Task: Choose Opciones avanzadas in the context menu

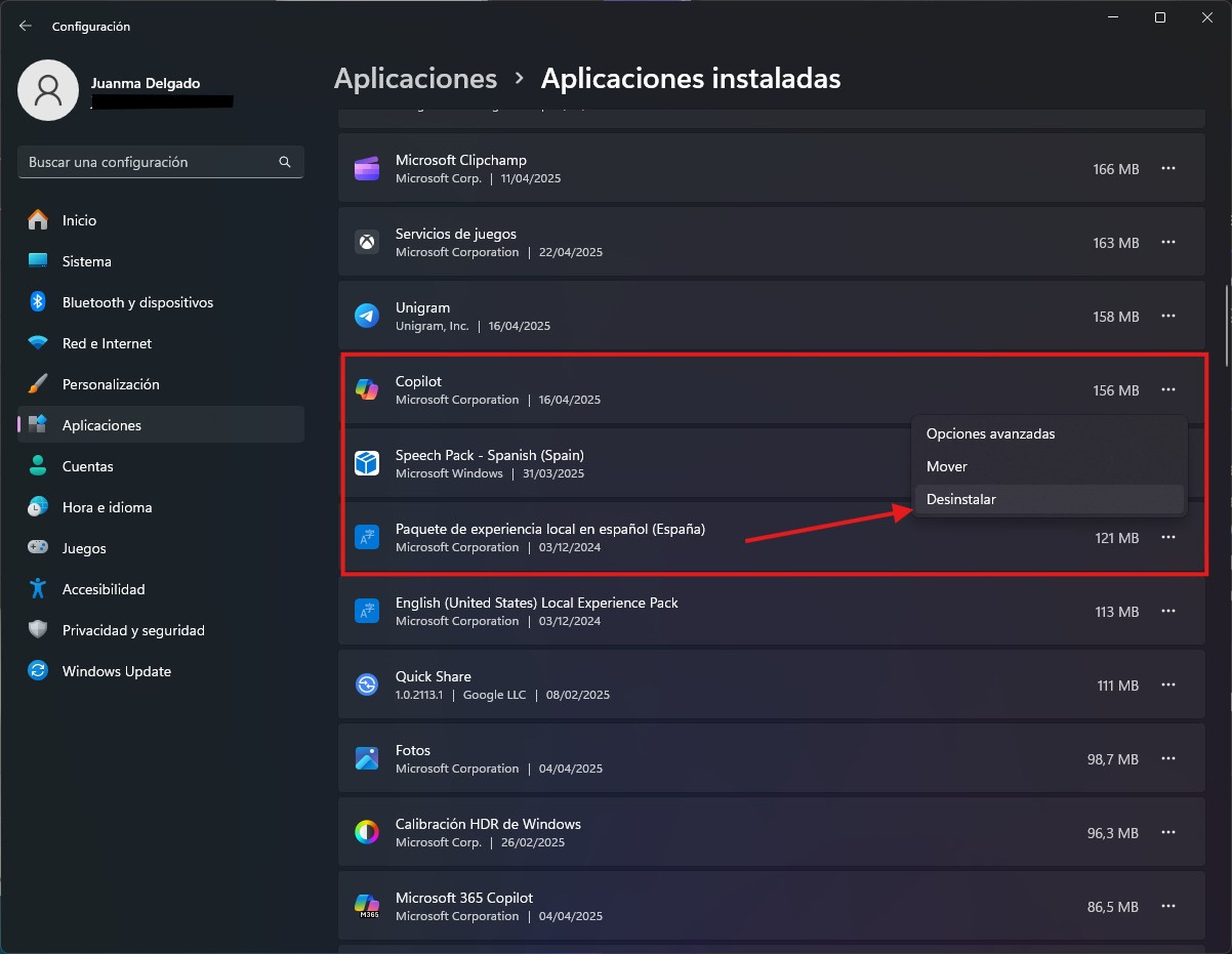Action: [990, 434]
